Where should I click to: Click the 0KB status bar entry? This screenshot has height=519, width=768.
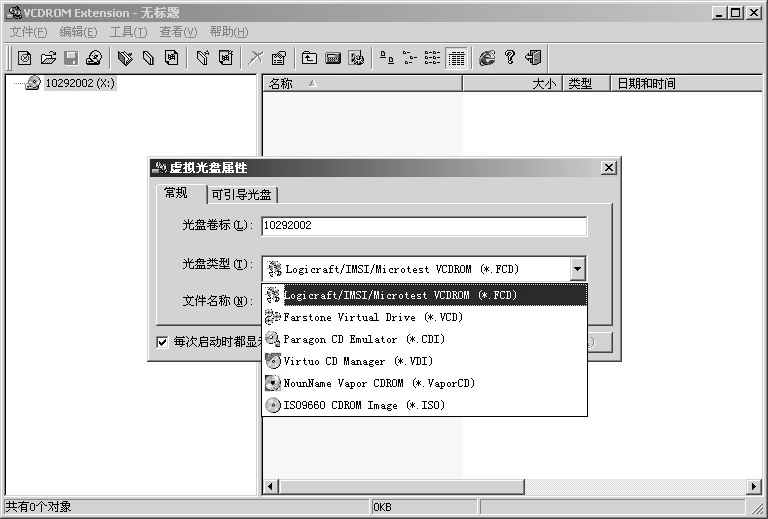(x=382, y=507)
